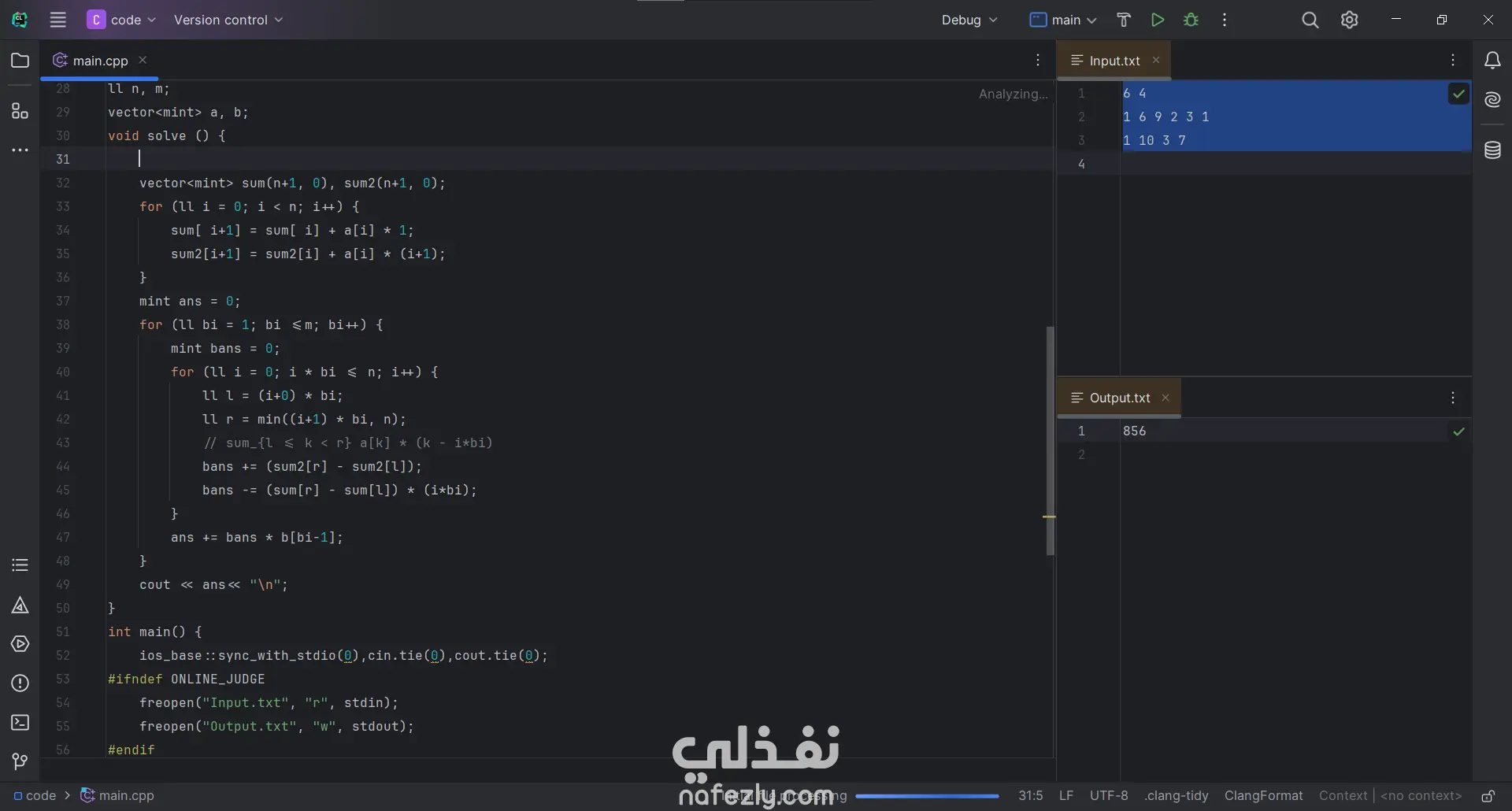The width and height of the screenshot is (1512, 811).
Task: Open the CLion main hamburger menu
Action: click(x=58, y=20)
